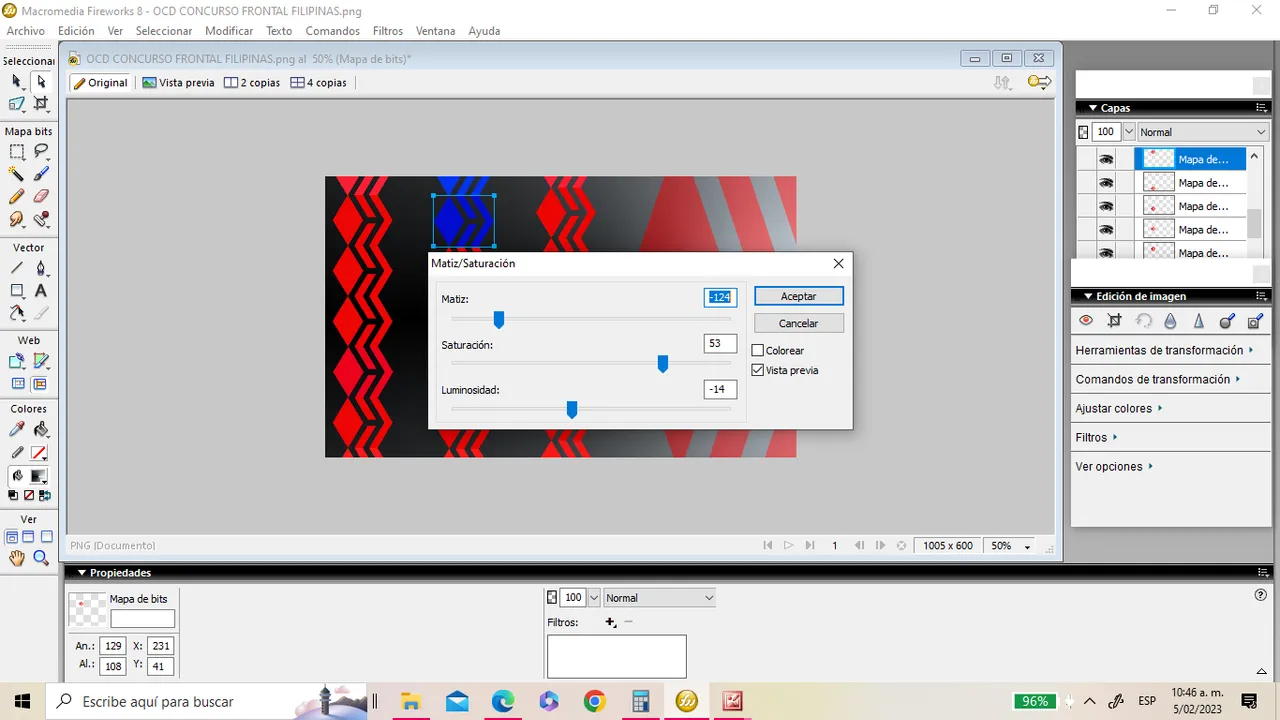This screenshot has width=1280, height=720.
Task: Swap stroke and fill colors
Action: 45,495
